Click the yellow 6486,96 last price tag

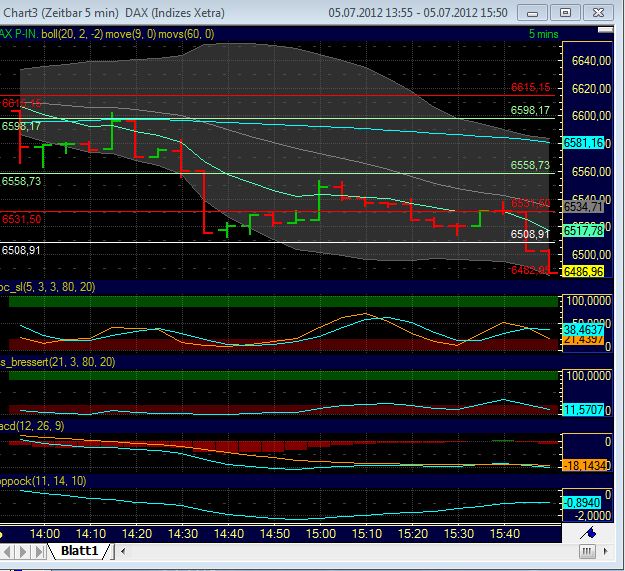click(583, 272)
